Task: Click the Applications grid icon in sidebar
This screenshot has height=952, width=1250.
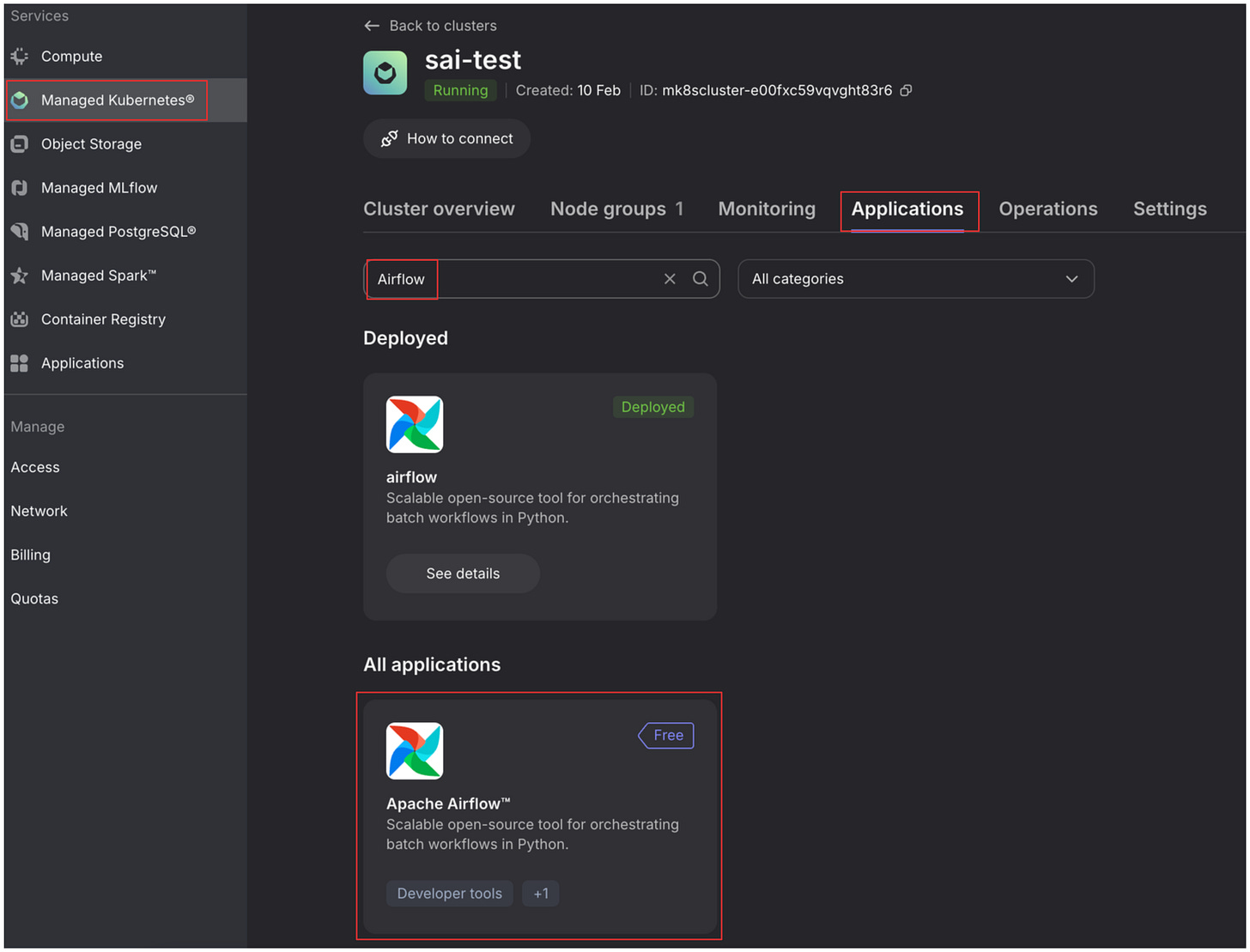Action: point(20,363)
